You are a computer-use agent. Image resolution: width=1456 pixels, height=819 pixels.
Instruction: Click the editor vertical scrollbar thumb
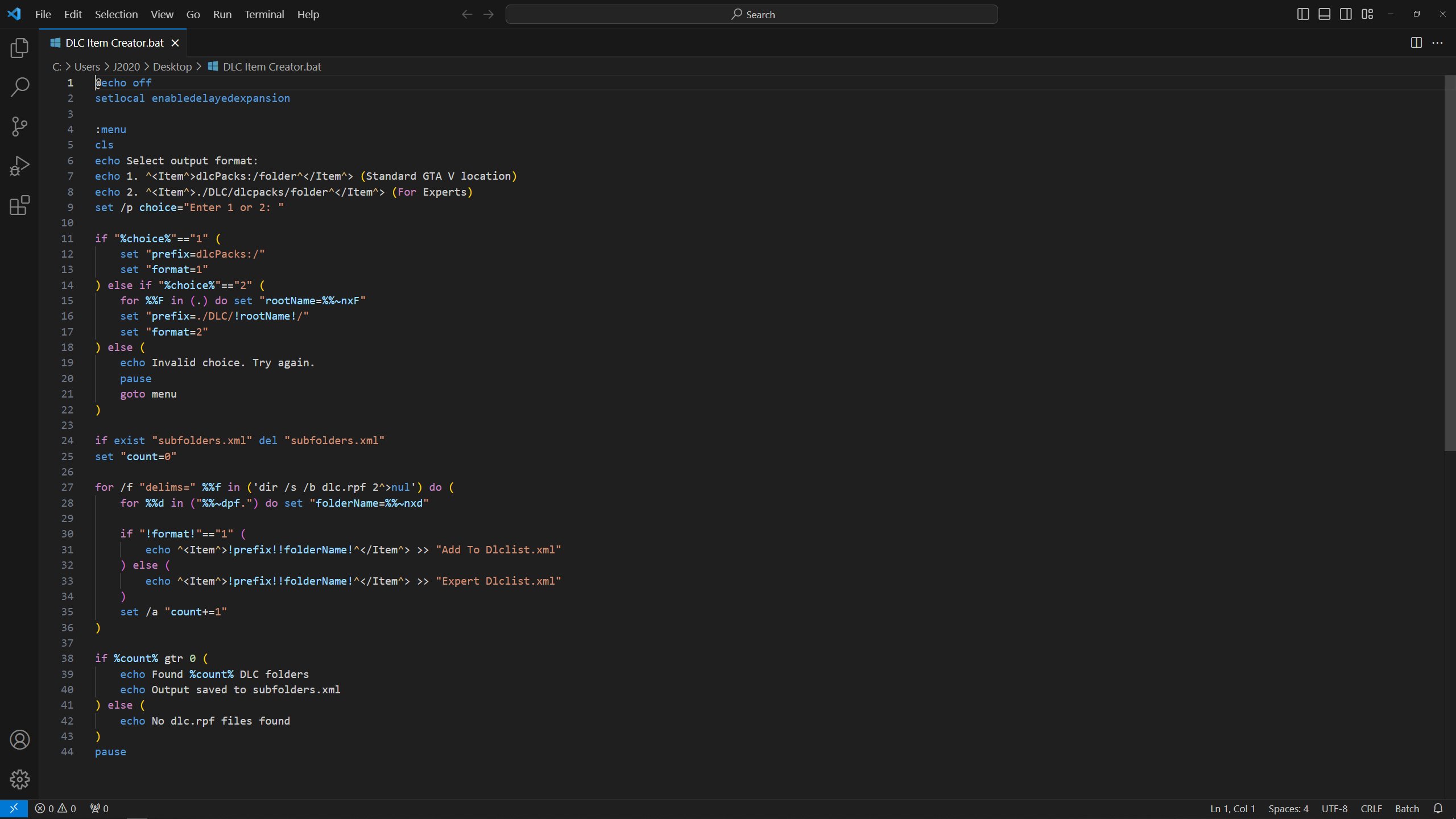point(1450,263)
